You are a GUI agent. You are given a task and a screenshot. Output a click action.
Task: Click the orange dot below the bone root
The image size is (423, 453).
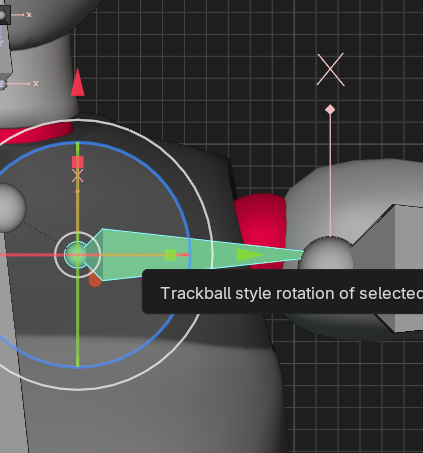95,281
